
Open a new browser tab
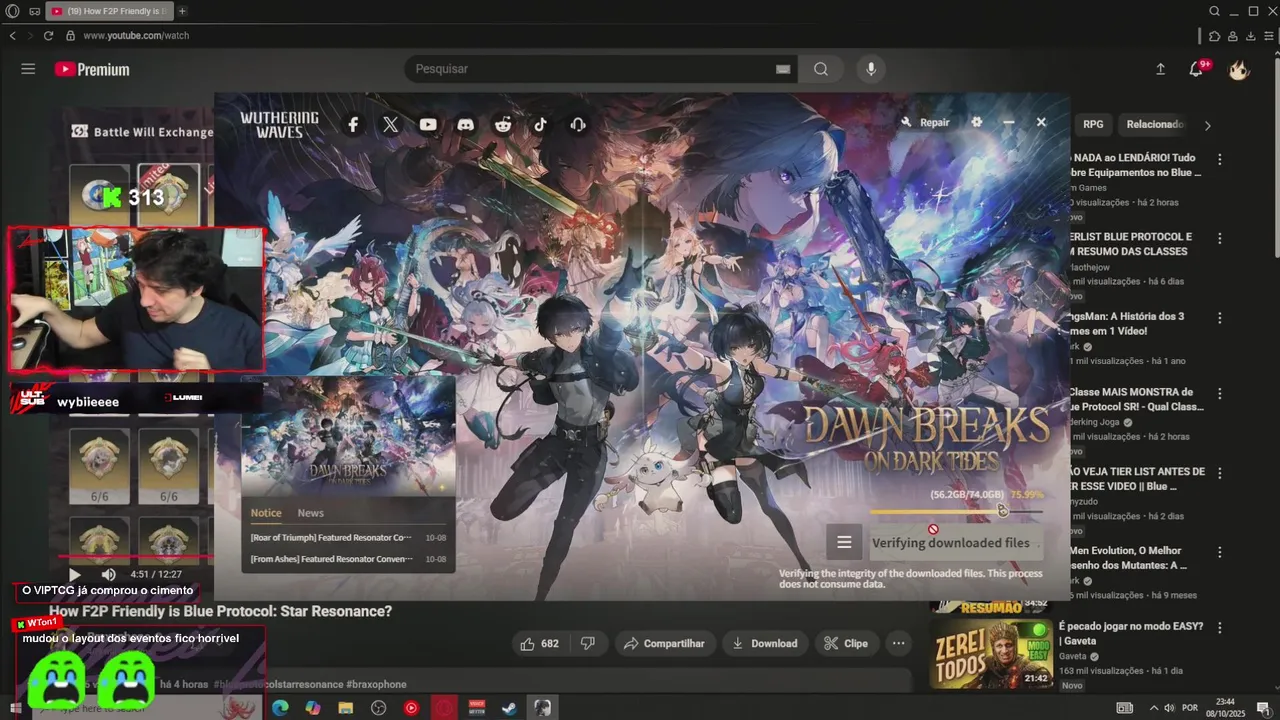pyautogui.click(x=182, y=11)
